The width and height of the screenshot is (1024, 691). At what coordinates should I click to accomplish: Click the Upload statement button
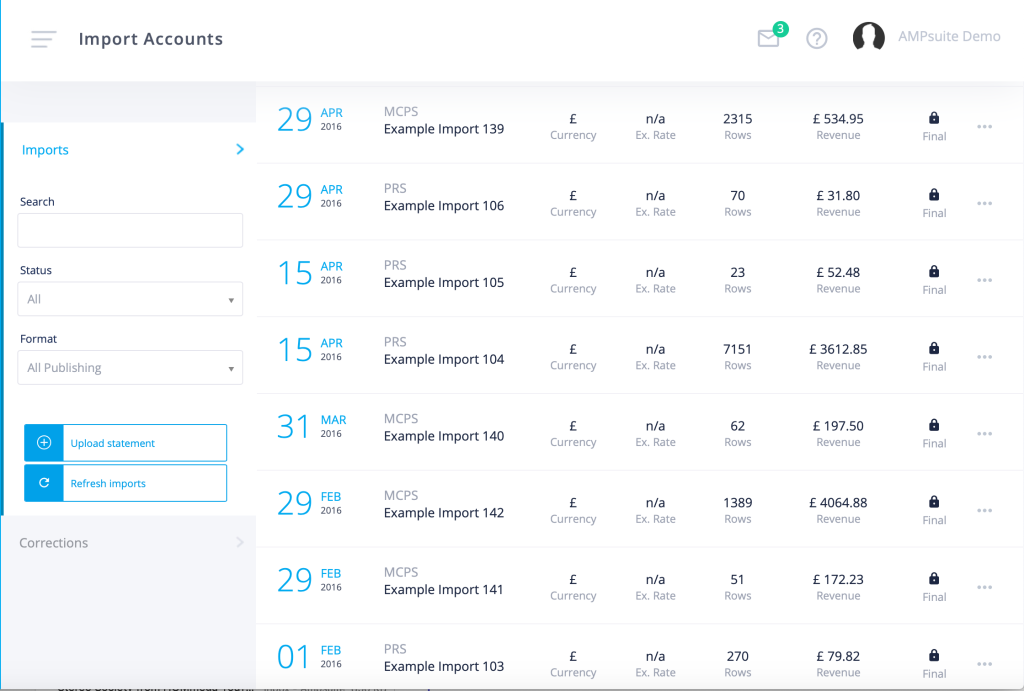coord(125,443)
